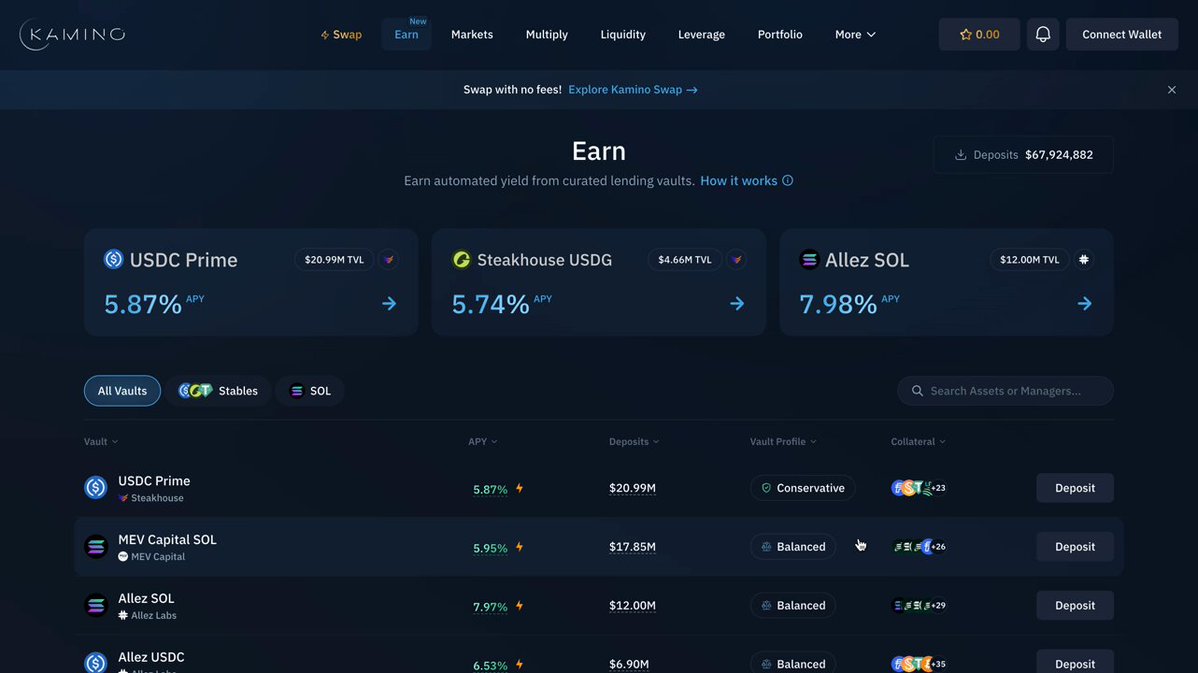Screen dimensions: 1198x673
Task: Expand the More menu
Action: [x=855, y=34]
